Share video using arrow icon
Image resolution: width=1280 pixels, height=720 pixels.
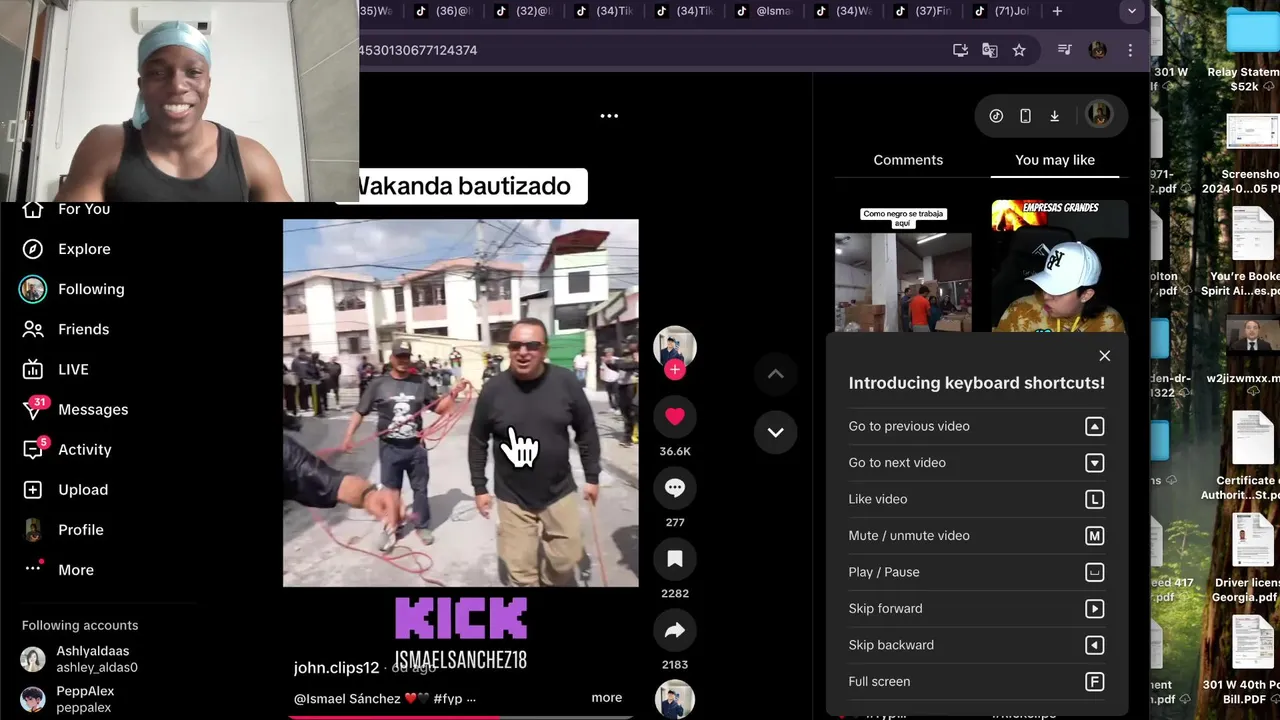click(x=675, y=629)
